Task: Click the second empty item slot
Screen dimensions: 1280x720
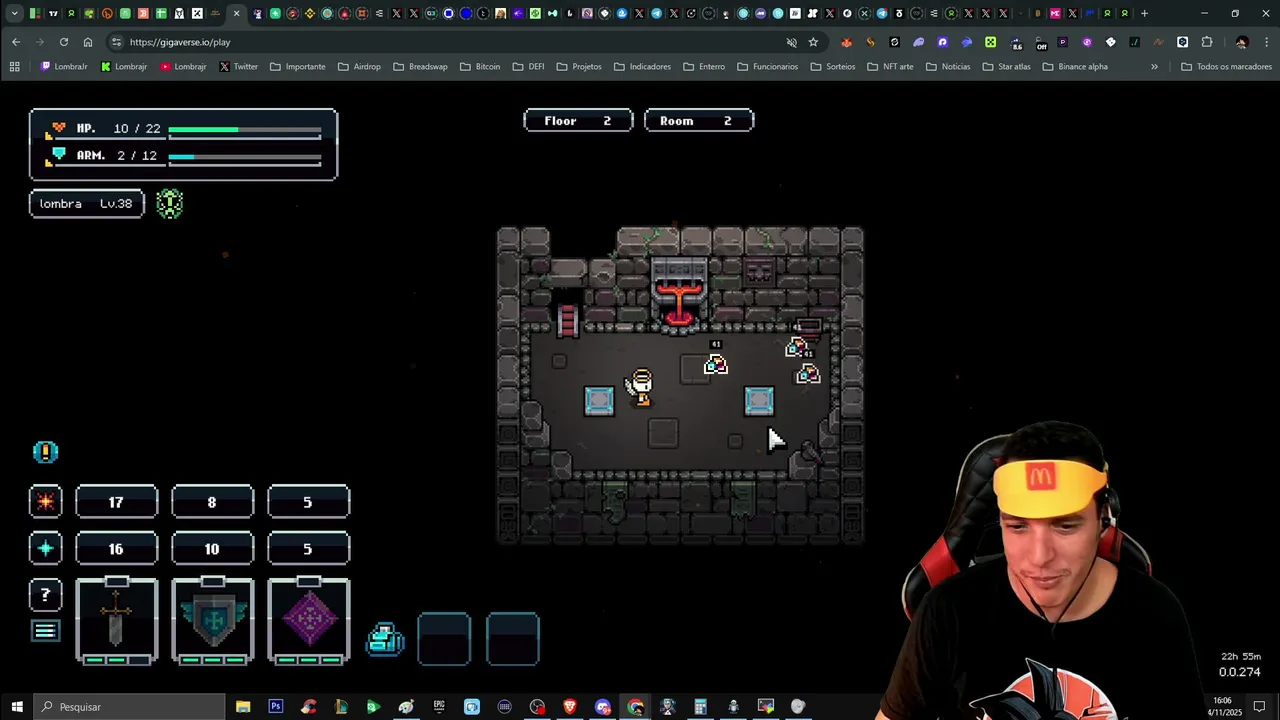Action: click(513, 639)
